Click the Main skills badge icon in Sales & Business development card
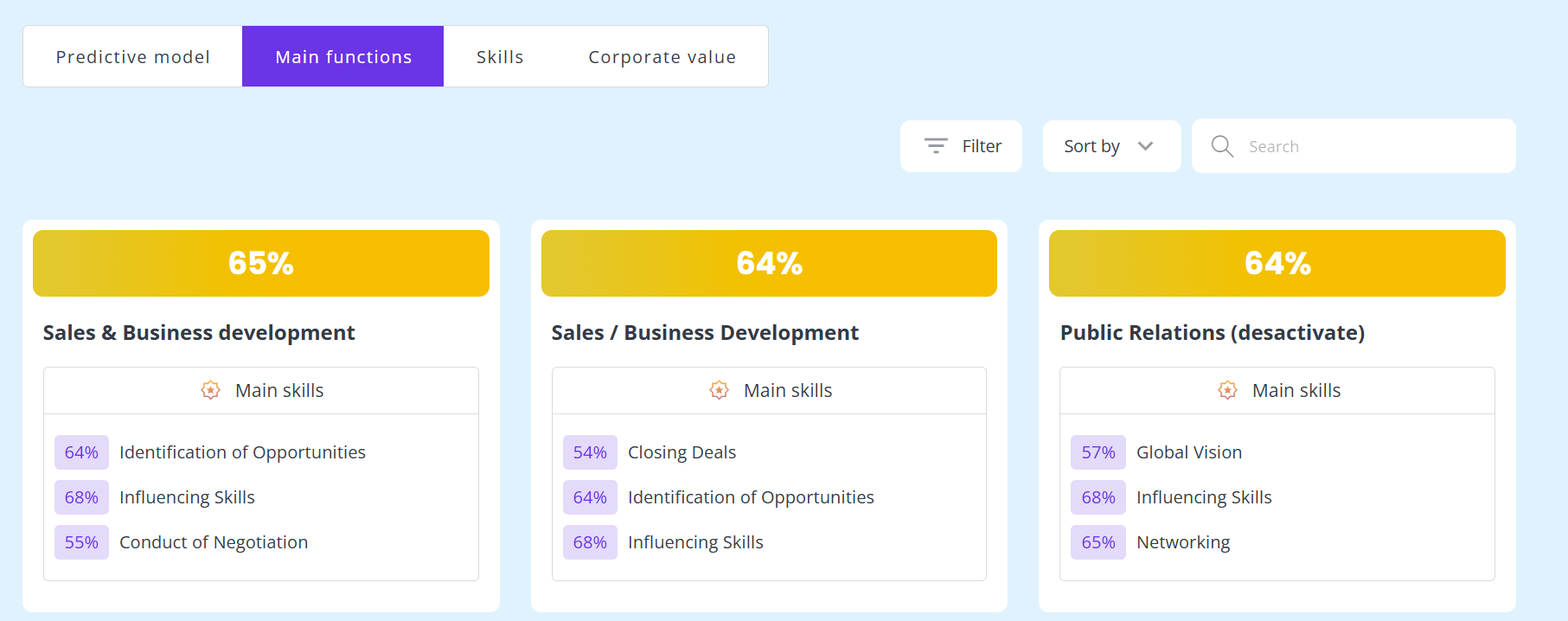Viewport: 1568px width, 621px height. pos(211,390)
